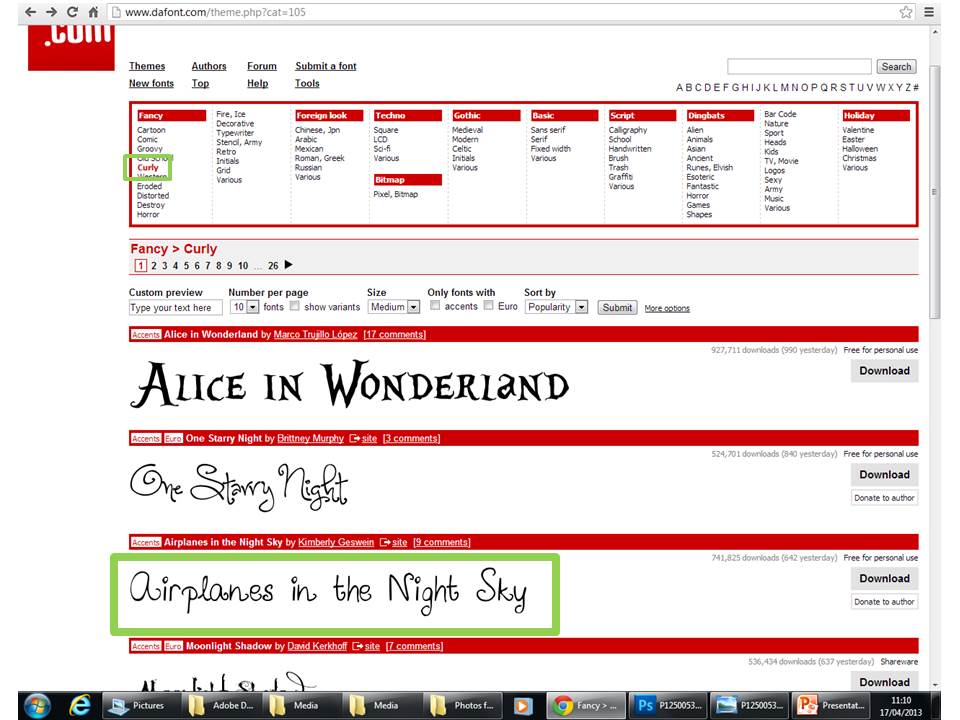View 17 comments on Alice in Wonderland
960x720 pixels.
[394, 334]
